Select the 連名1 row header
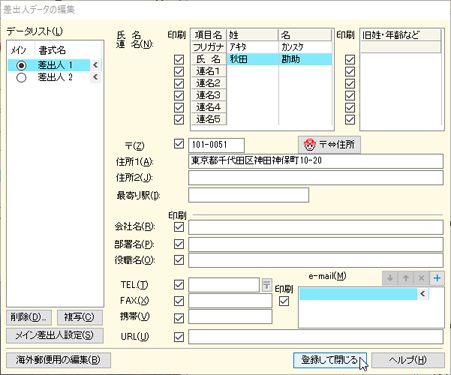The width and height of the screenshot is (451, 375). 209,71
